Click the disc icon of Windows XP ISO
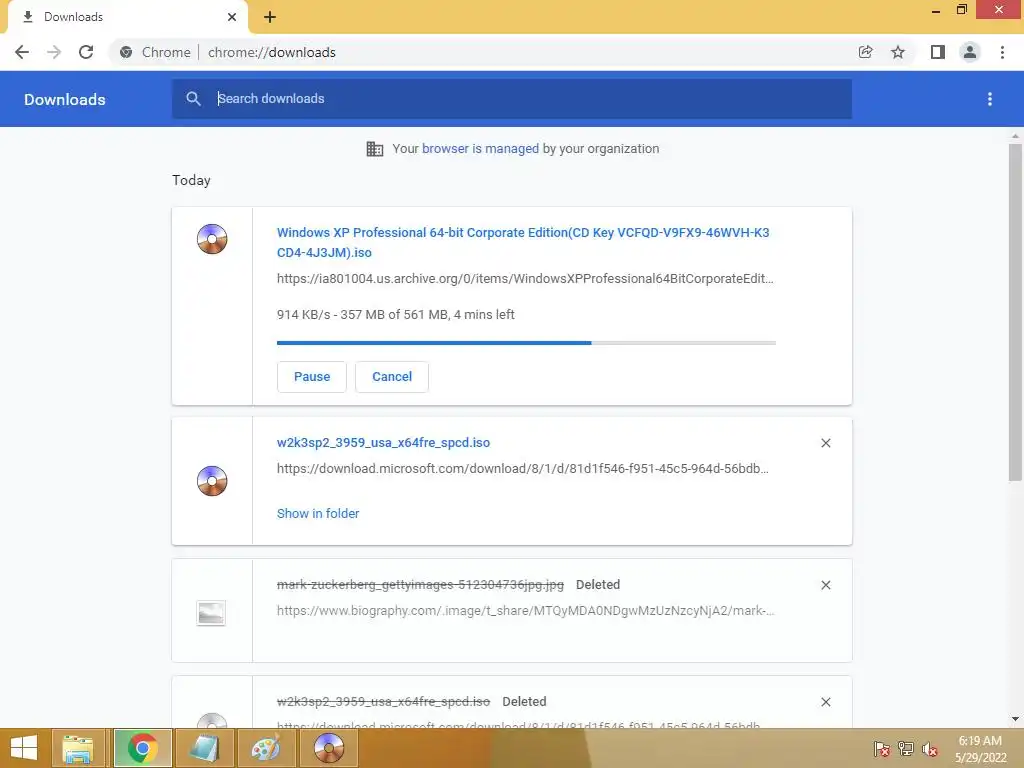The width and height of the screenshot is (1024, 768). [212, 238]
